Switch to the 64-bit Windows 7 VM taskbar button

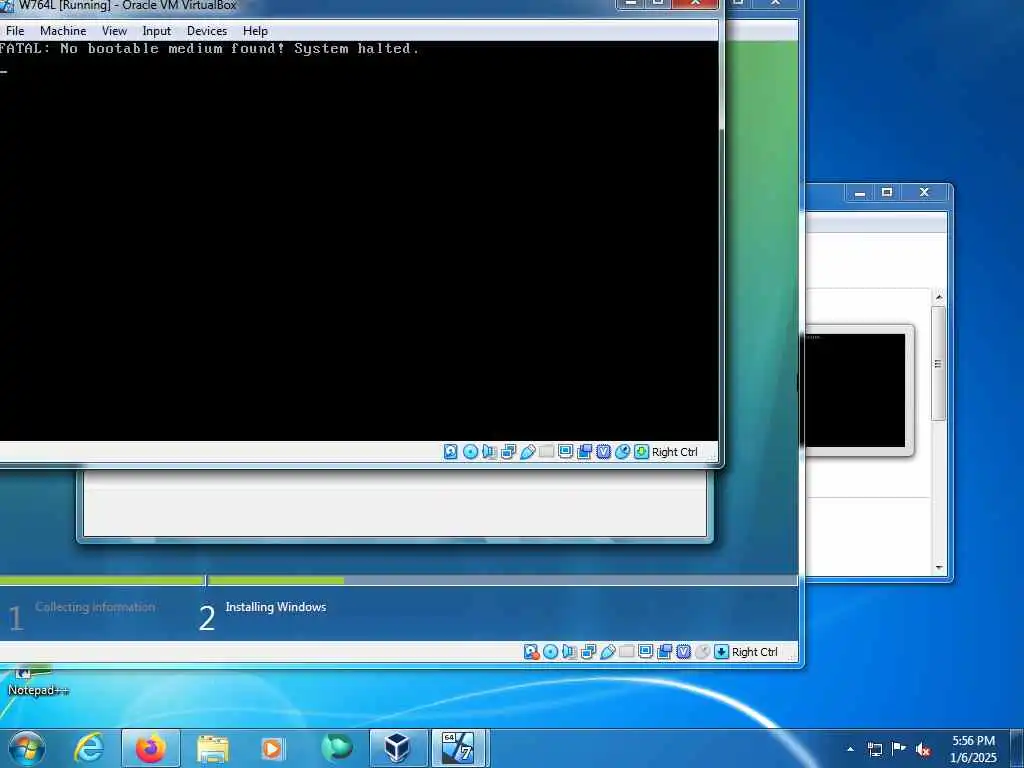(458, 748)
